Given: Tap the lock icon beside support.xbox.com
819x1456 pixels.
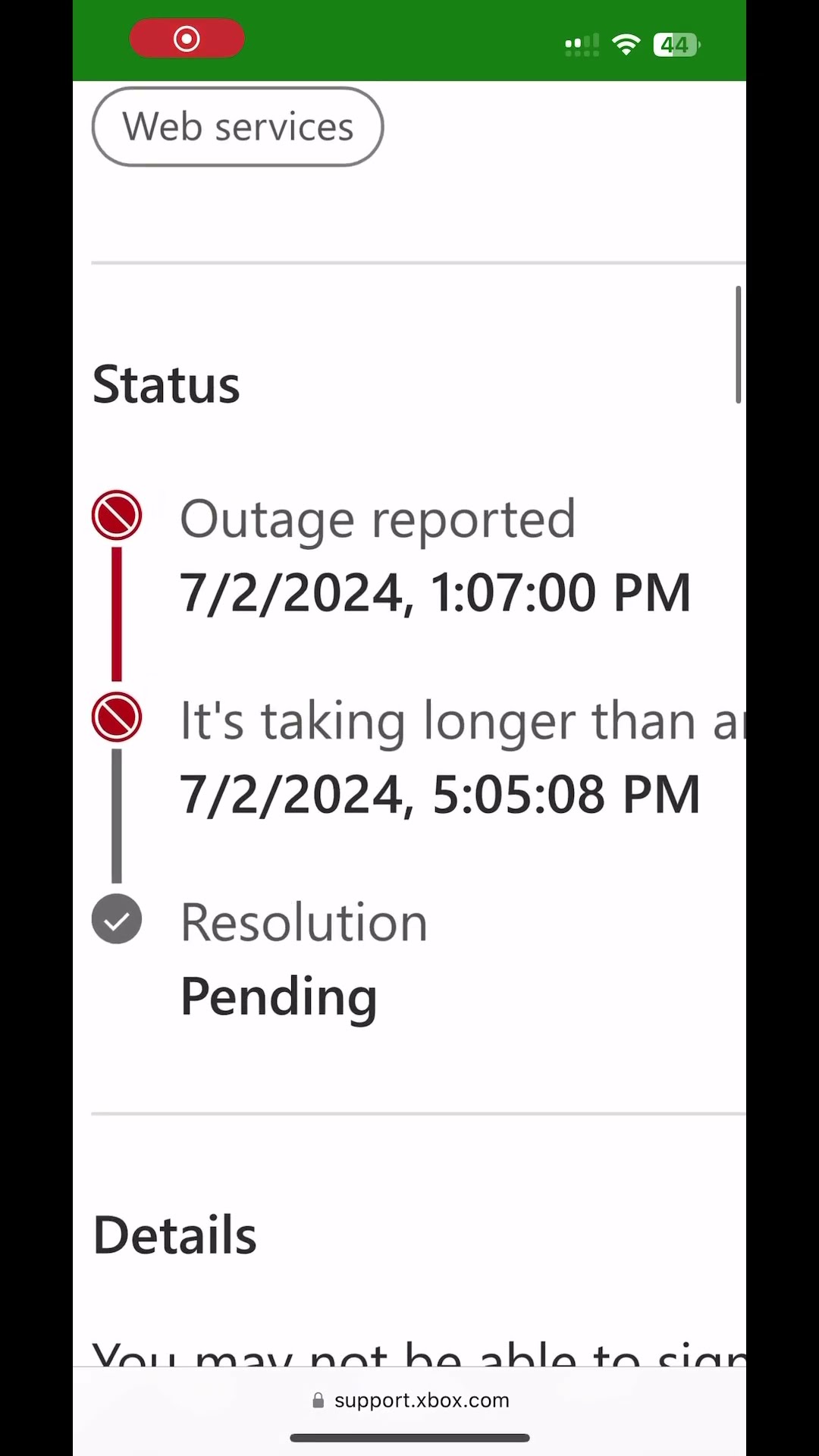Looking at the screenshot, I should (x=318, y=1401).
